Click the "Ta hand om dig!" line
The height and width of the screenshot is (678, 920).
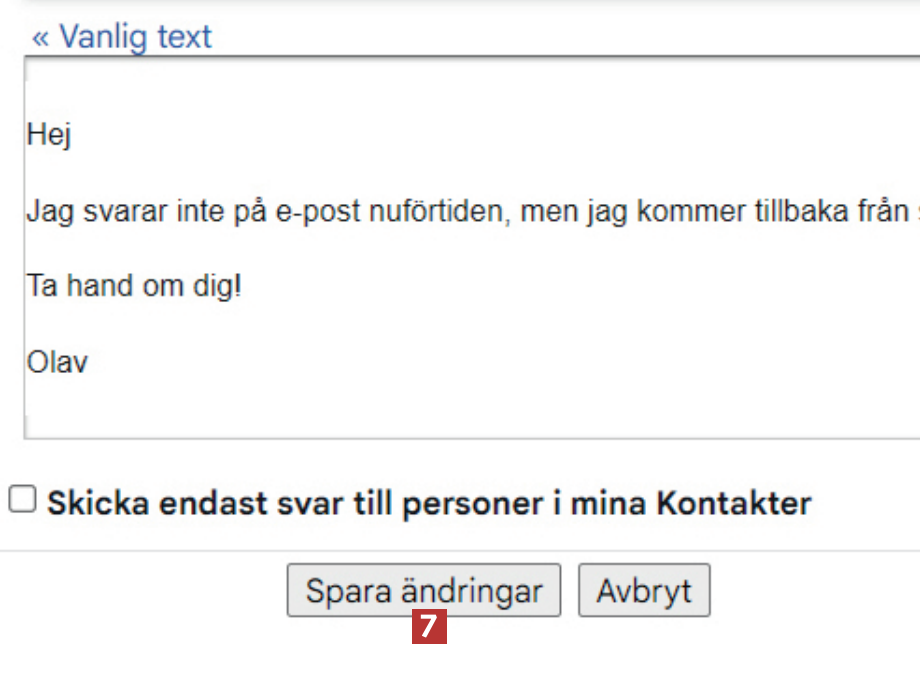(134, 286)
